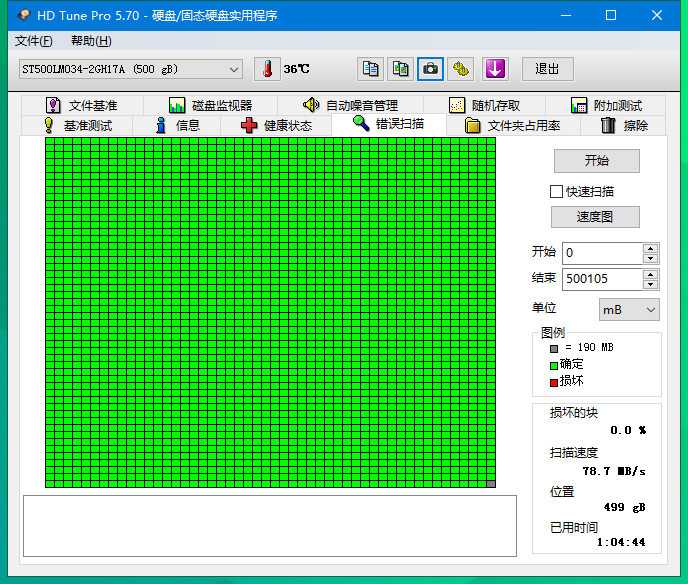The image size is (688, 584).
Task: Click the gray last block in scan grid
Action: pyautogui.click(x=491, y=484)
